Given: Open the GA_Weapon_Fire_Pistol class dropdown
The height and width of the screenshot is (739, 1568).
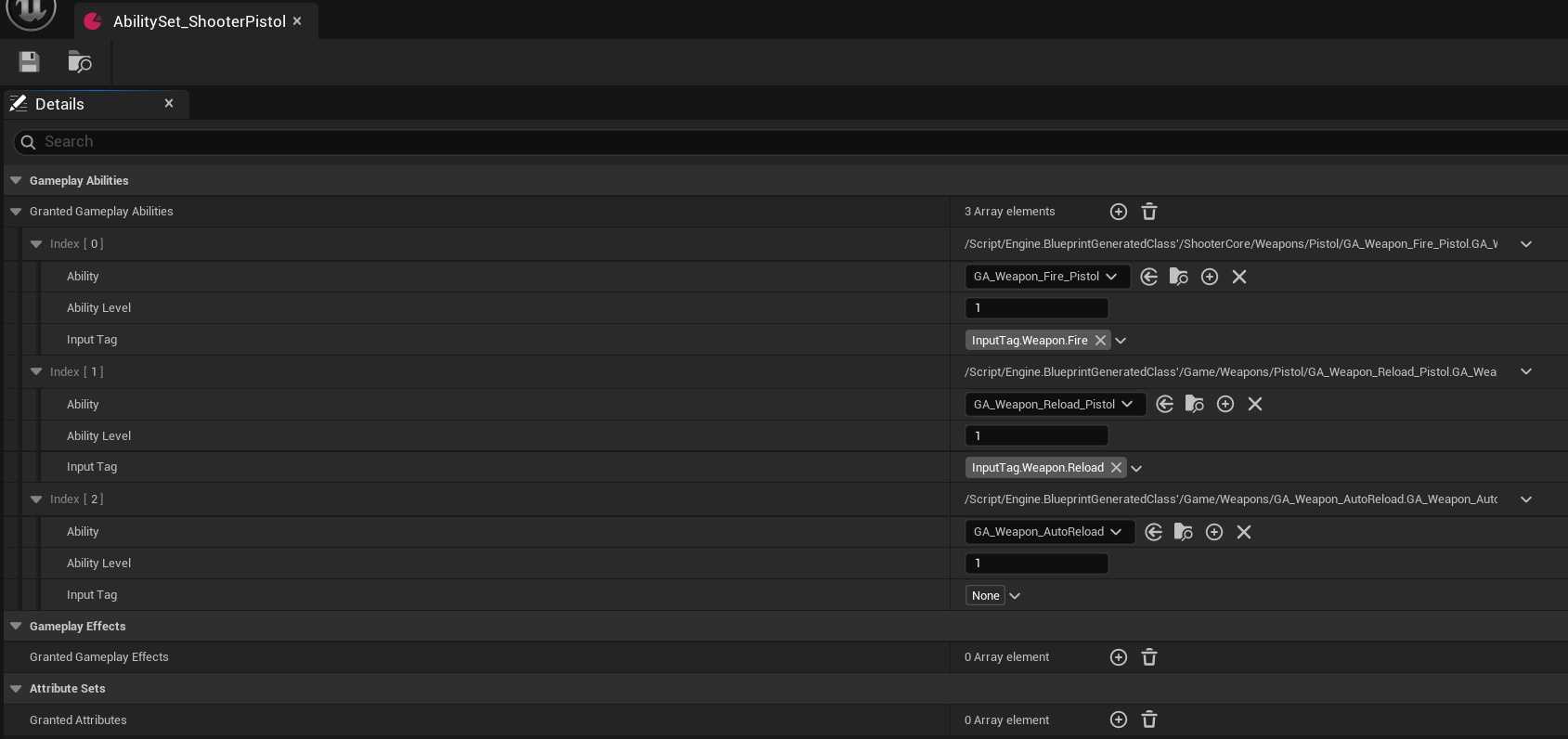Looking at the screenshot, I should (x=1046, y=277).
